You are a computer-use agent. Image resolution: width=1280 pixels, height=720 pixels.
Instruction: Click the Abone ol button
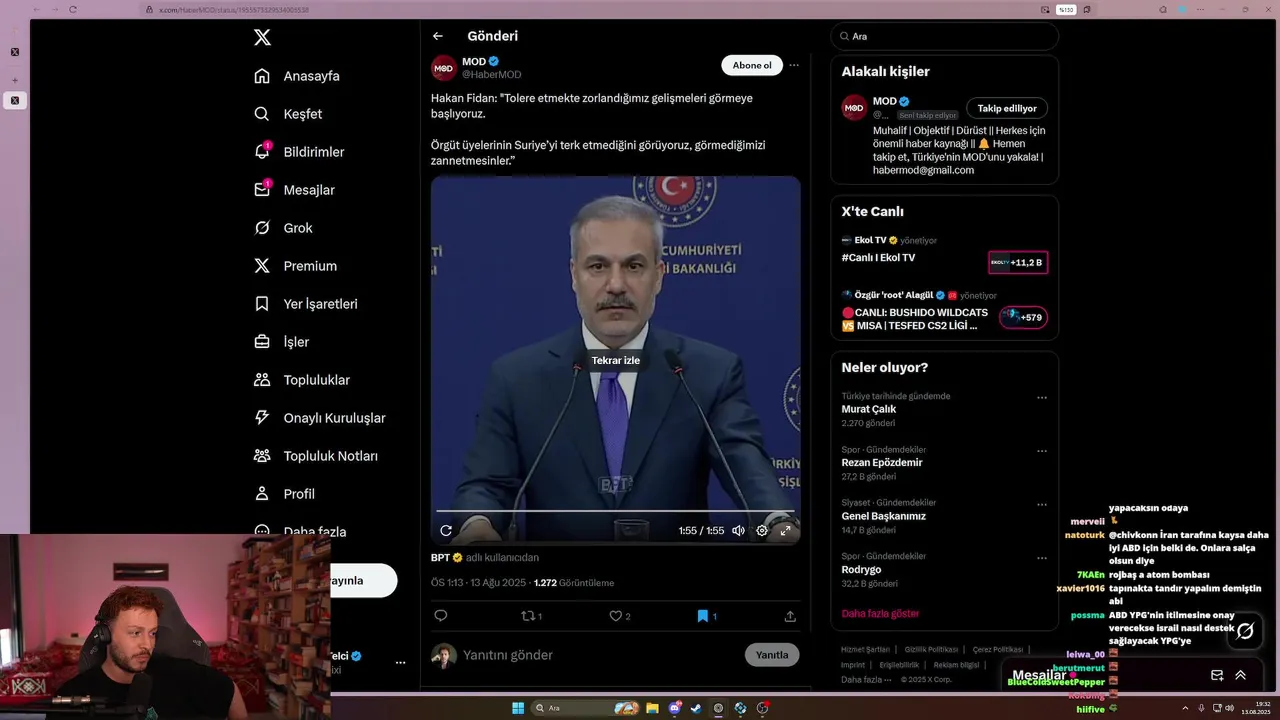(752, 65)
